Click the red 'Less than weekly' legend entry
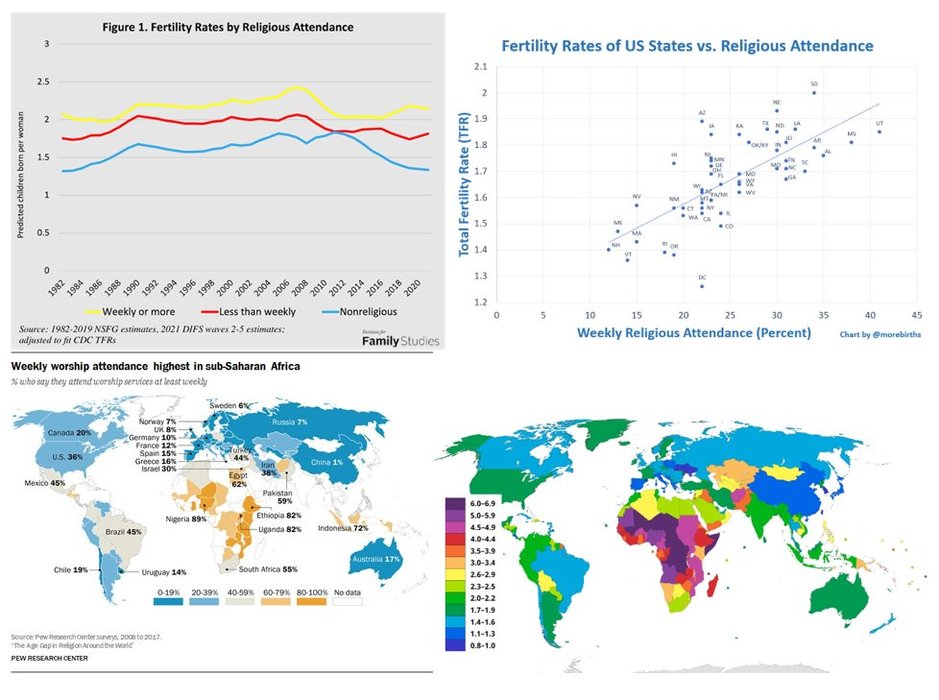The width and height of the screenshot is (939, 700). pos(249,311)
